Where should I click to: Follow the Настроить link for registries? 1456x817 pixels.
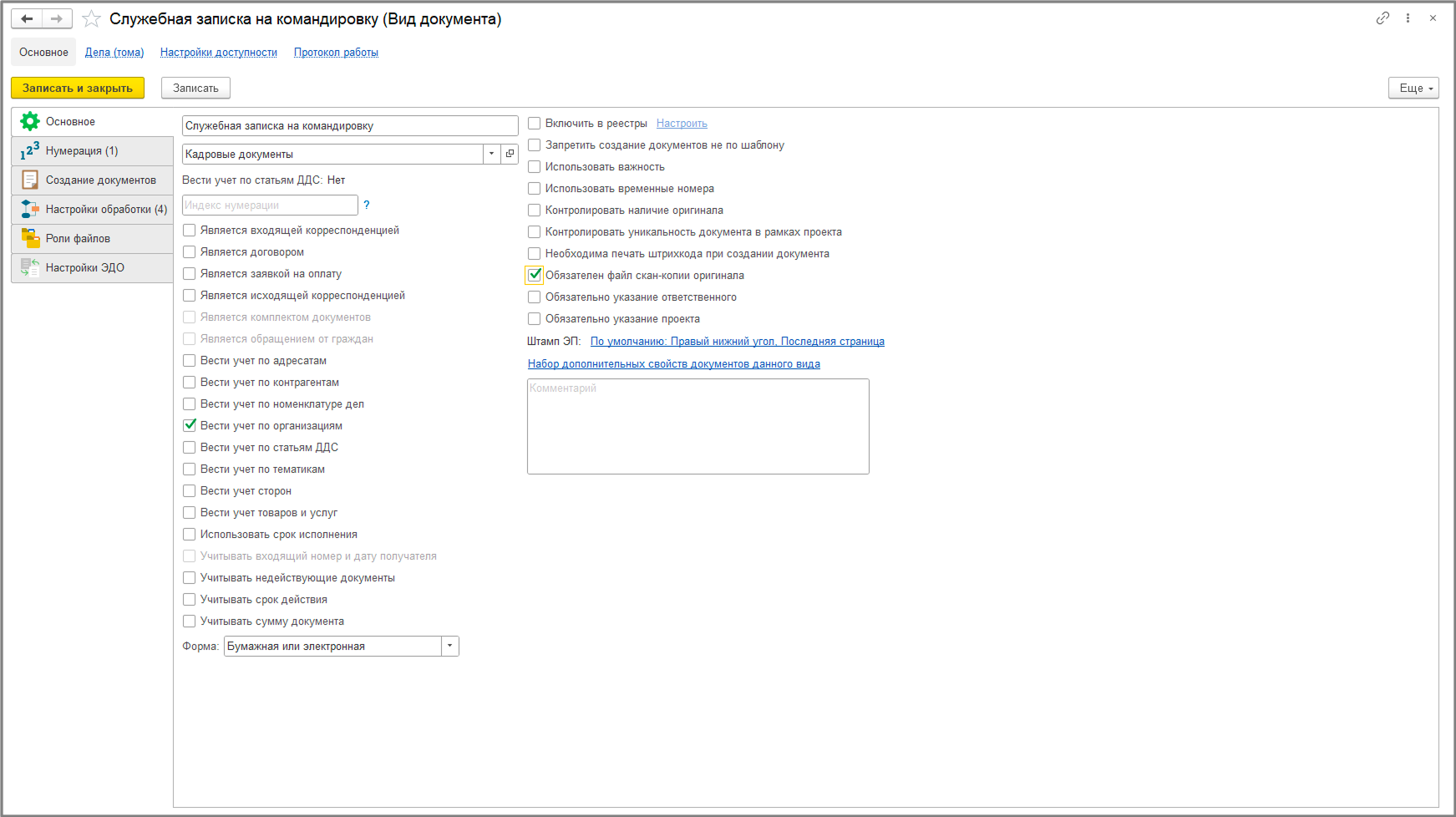682,124
